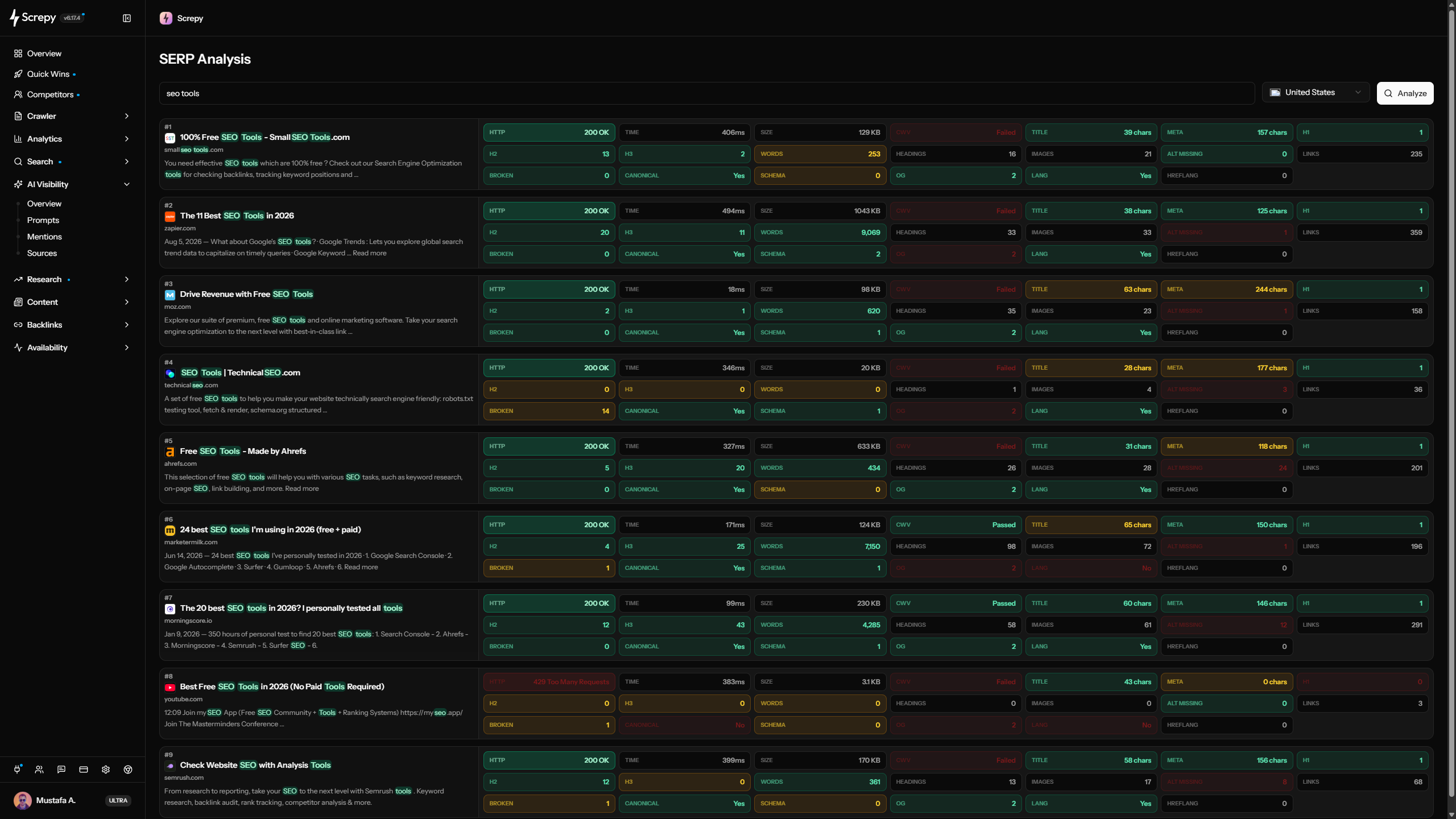1456x819 pixels.
Task: Expand the Backlinks menu chevron
Action: click(127, 325)
